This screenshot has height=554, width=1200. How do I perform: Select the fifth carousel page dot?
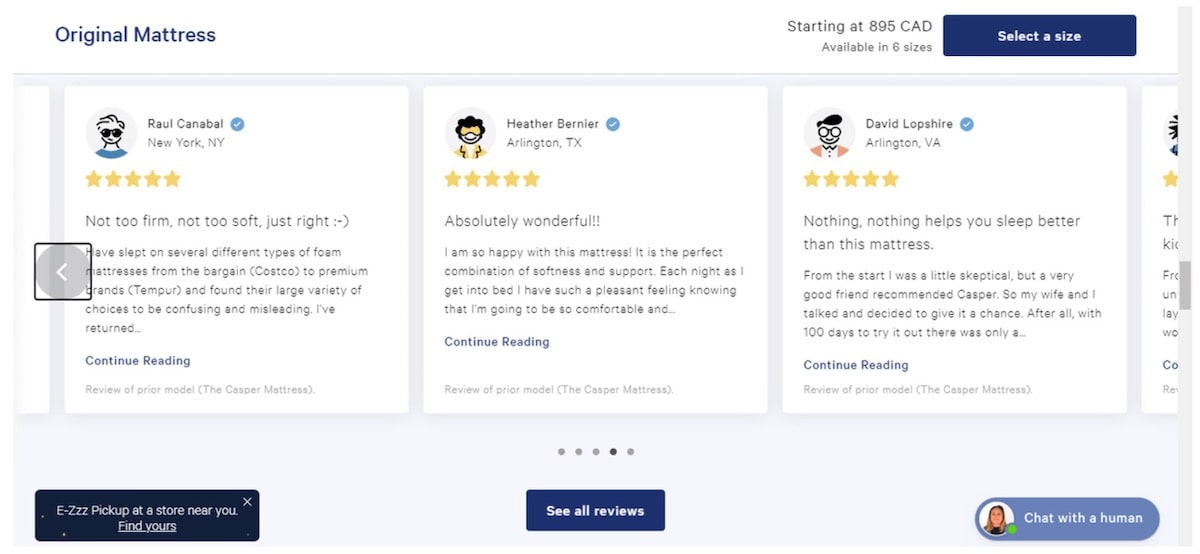pos(630,452)
